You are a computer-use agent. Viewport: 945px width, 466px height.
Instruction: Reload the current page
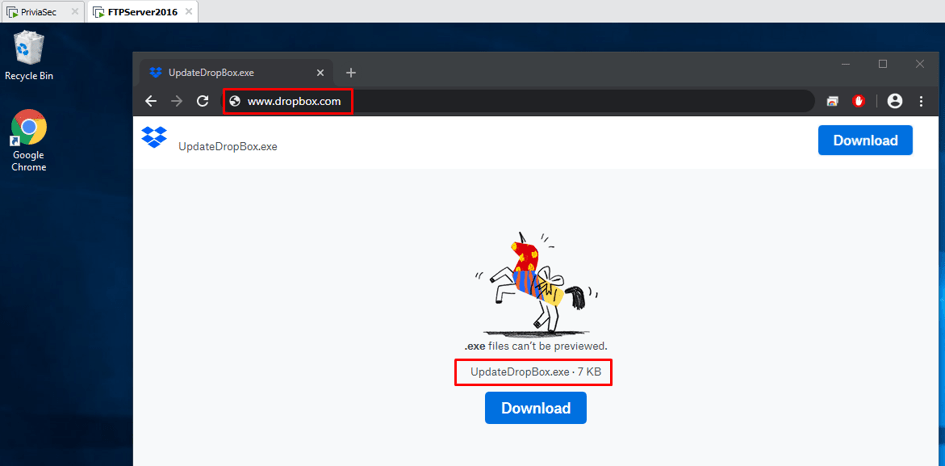(x=203, y=101)
